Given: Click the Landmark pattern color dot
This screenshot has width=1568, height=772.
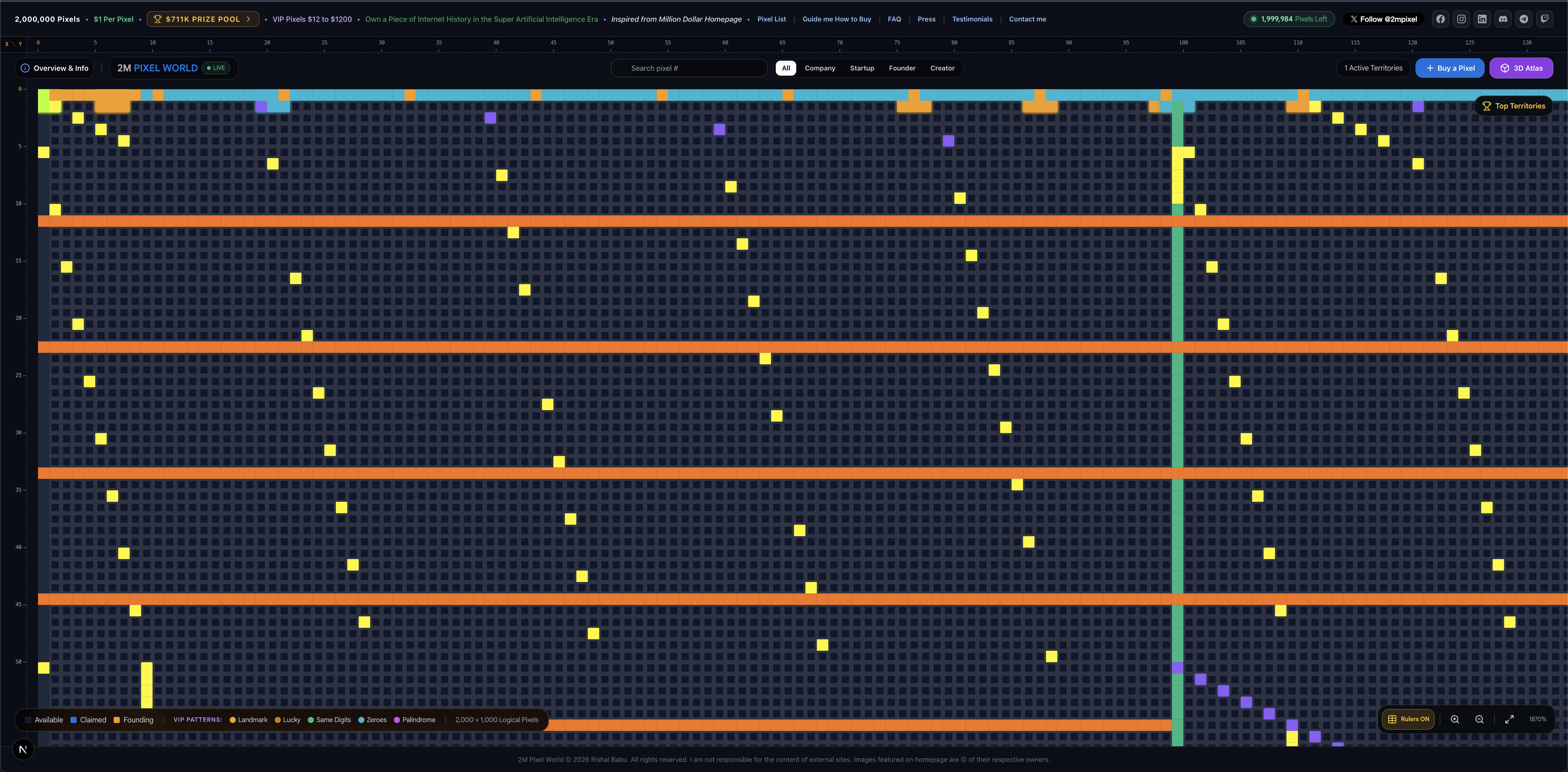Looking at the screenshot, I should pos(232,720).
